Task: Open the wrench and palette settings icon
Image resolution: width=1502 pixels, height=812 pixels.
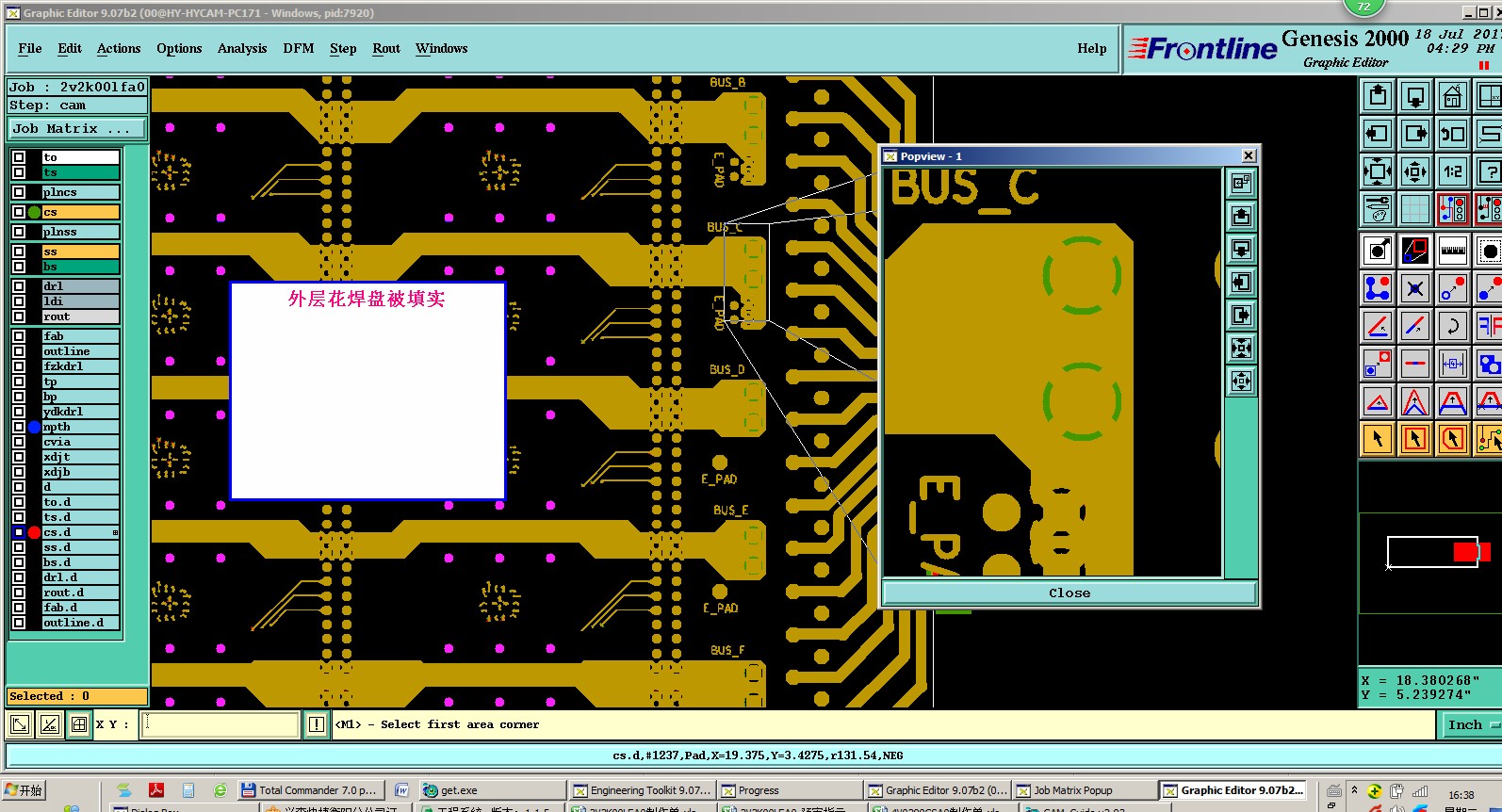Action: [x=1378, y=209]
